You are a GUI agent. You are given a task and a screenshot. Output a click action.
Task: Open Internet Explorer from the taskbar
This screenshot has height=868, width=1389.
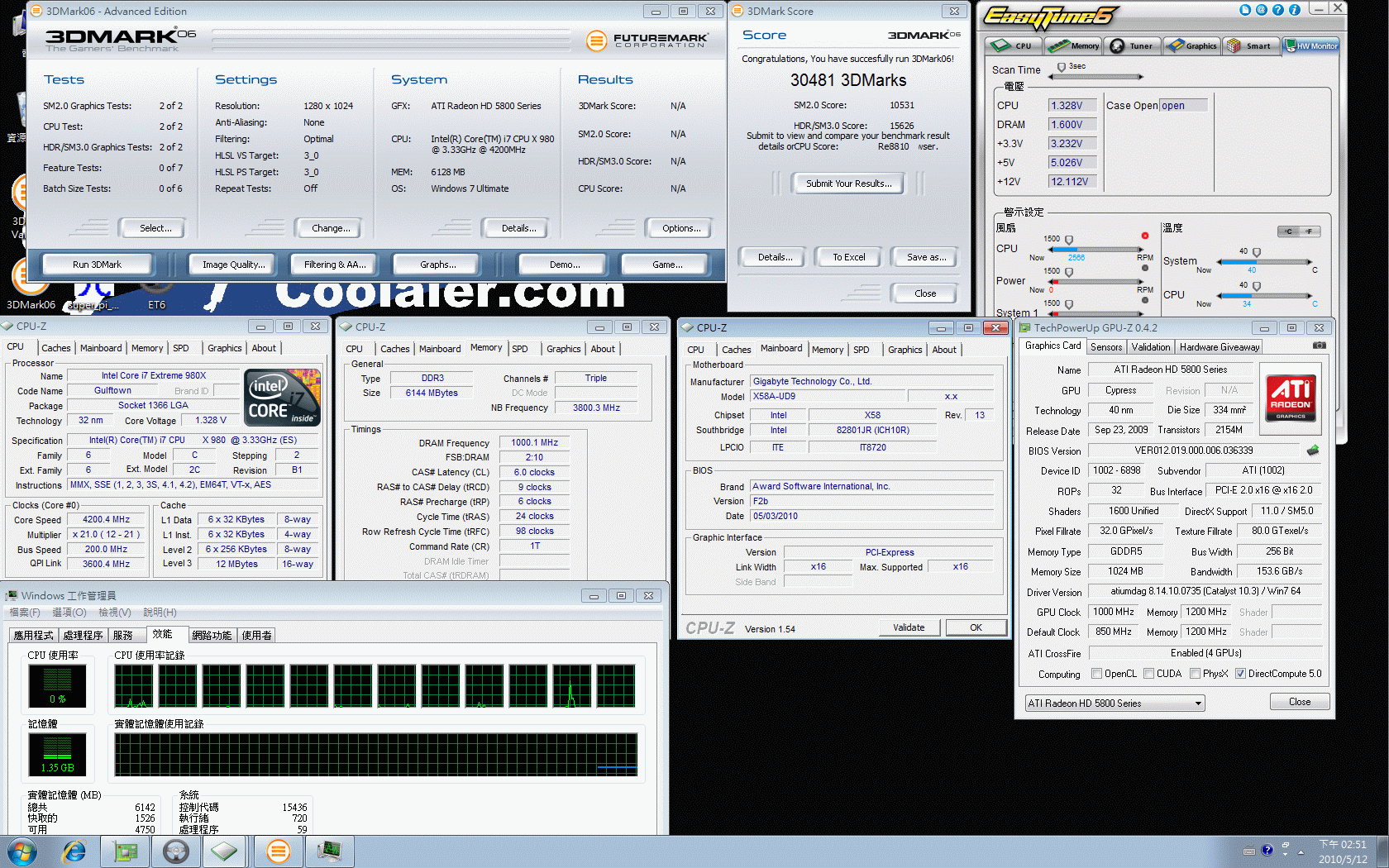pyautogui.click(x=74, y=851)
